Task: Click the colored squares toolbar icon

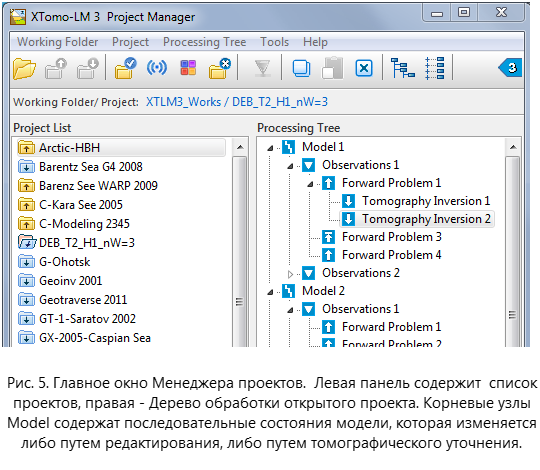Action: coord(188,67)
